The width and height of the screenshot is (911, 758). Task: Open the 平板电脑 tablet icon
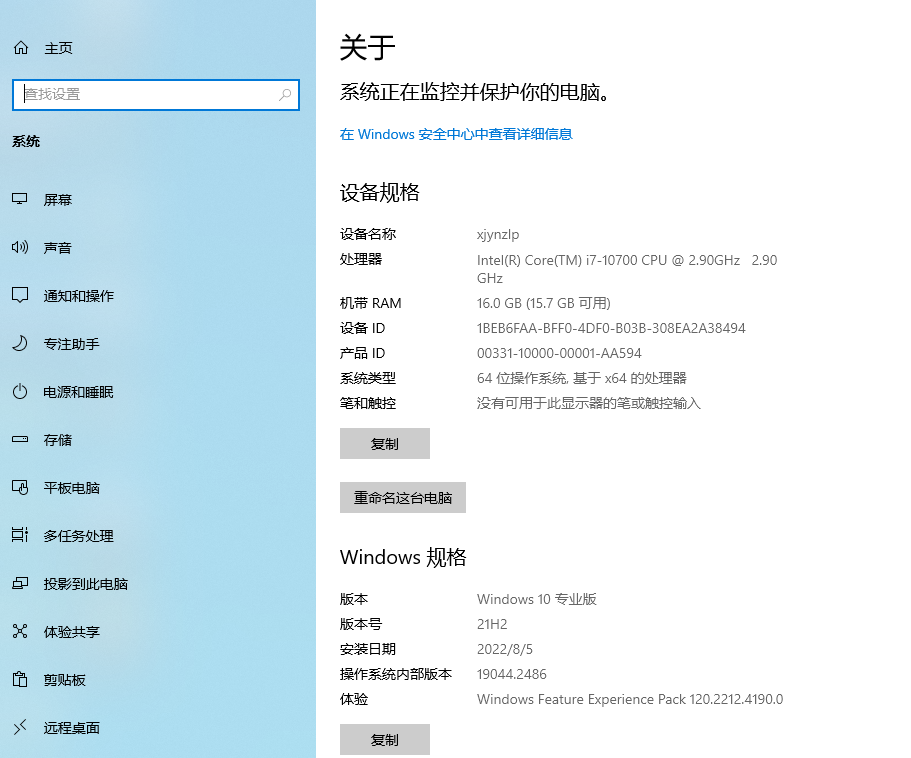pos(20,488)
